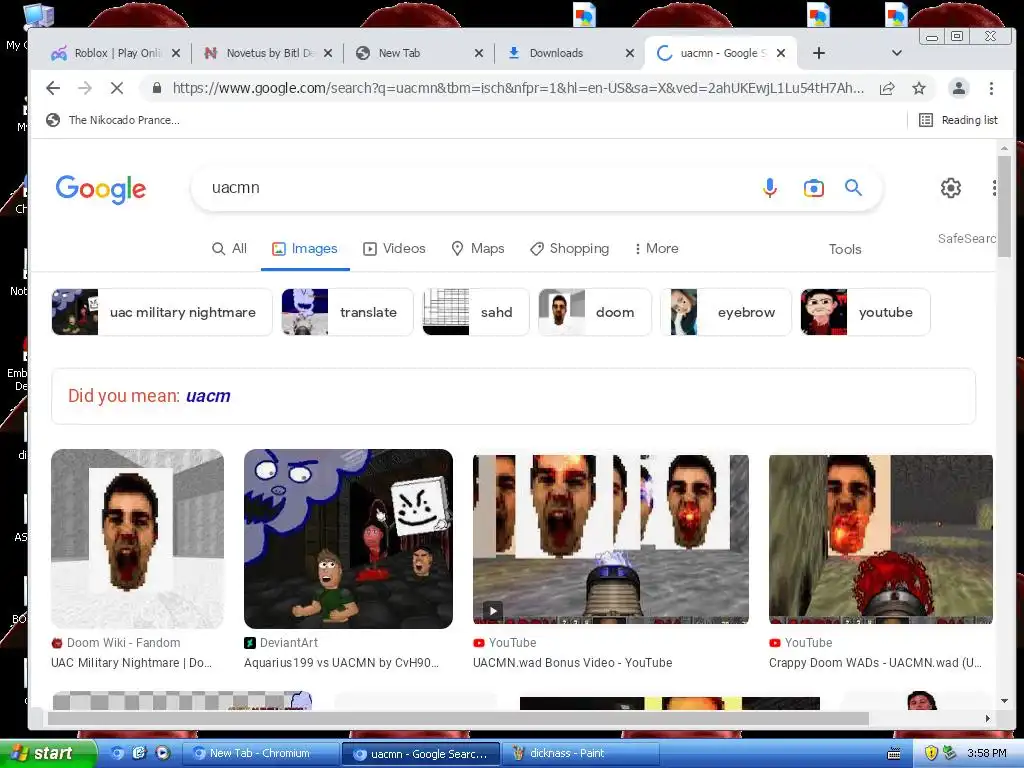This screenshot has width=1024, height=768.
Task: Start voice search with the microphone icon
Action: click(770, 188)
